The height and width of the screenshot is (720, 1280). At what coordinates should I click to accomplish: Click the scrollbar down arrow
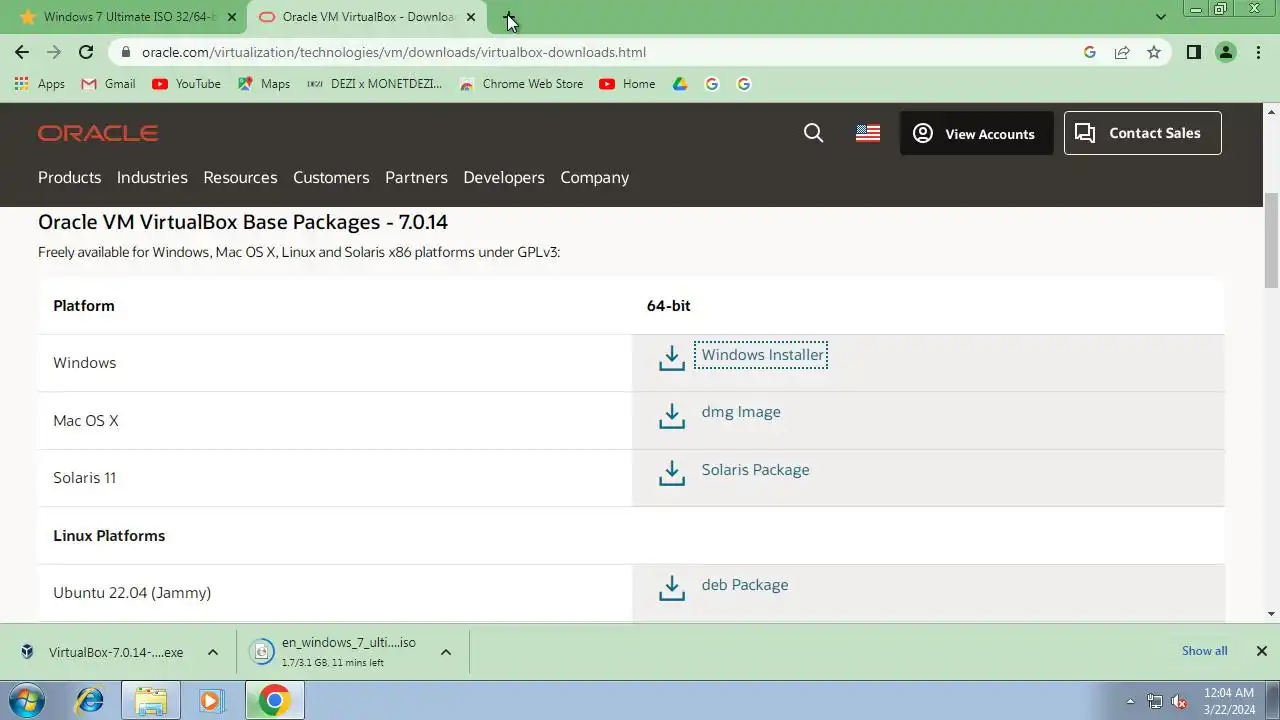[1271, 614]
